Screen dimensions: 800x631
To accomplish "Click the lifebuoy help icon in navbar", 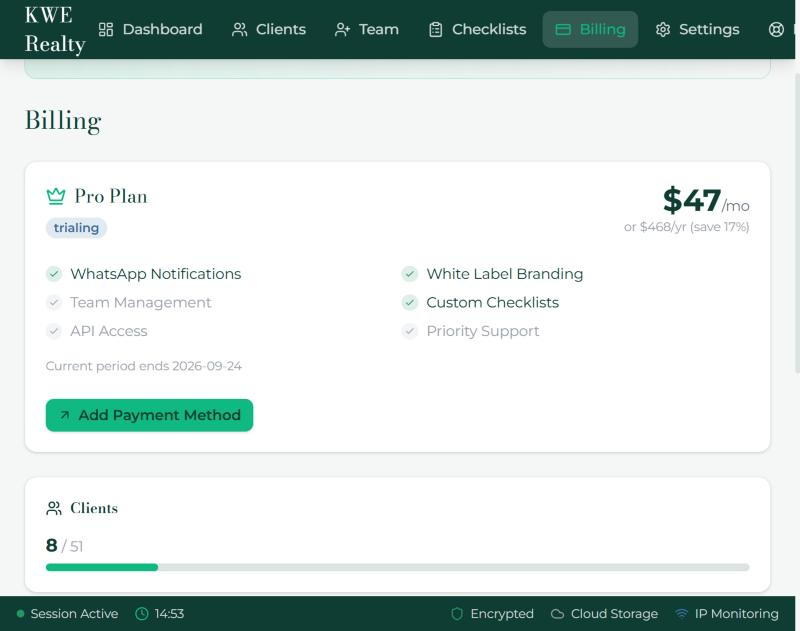I will [776, 30].
